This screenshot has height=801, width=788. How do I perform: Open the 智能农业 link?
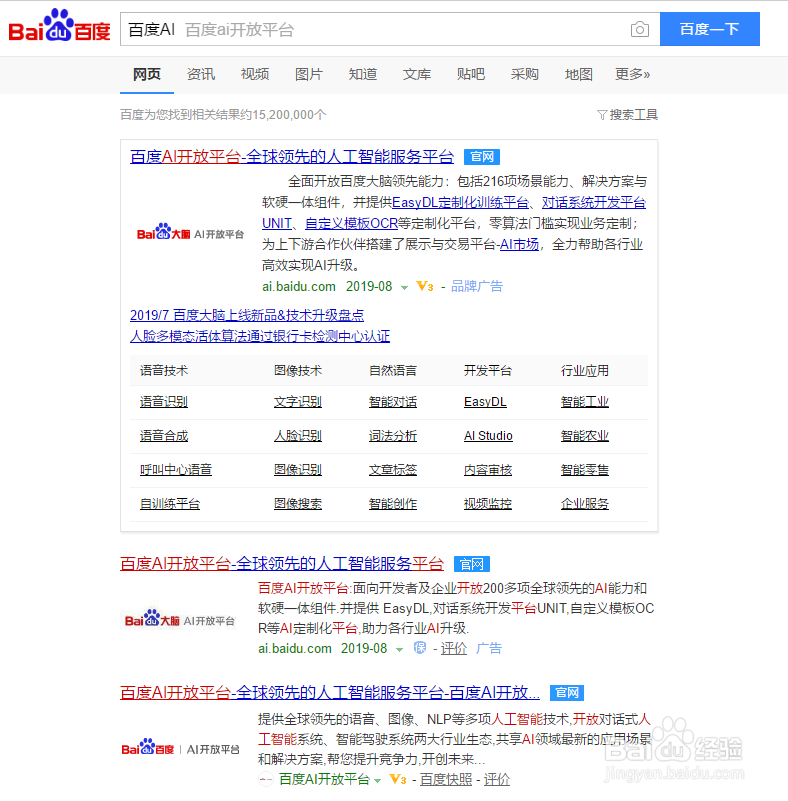pyautogui.click(x=585, y=436)
